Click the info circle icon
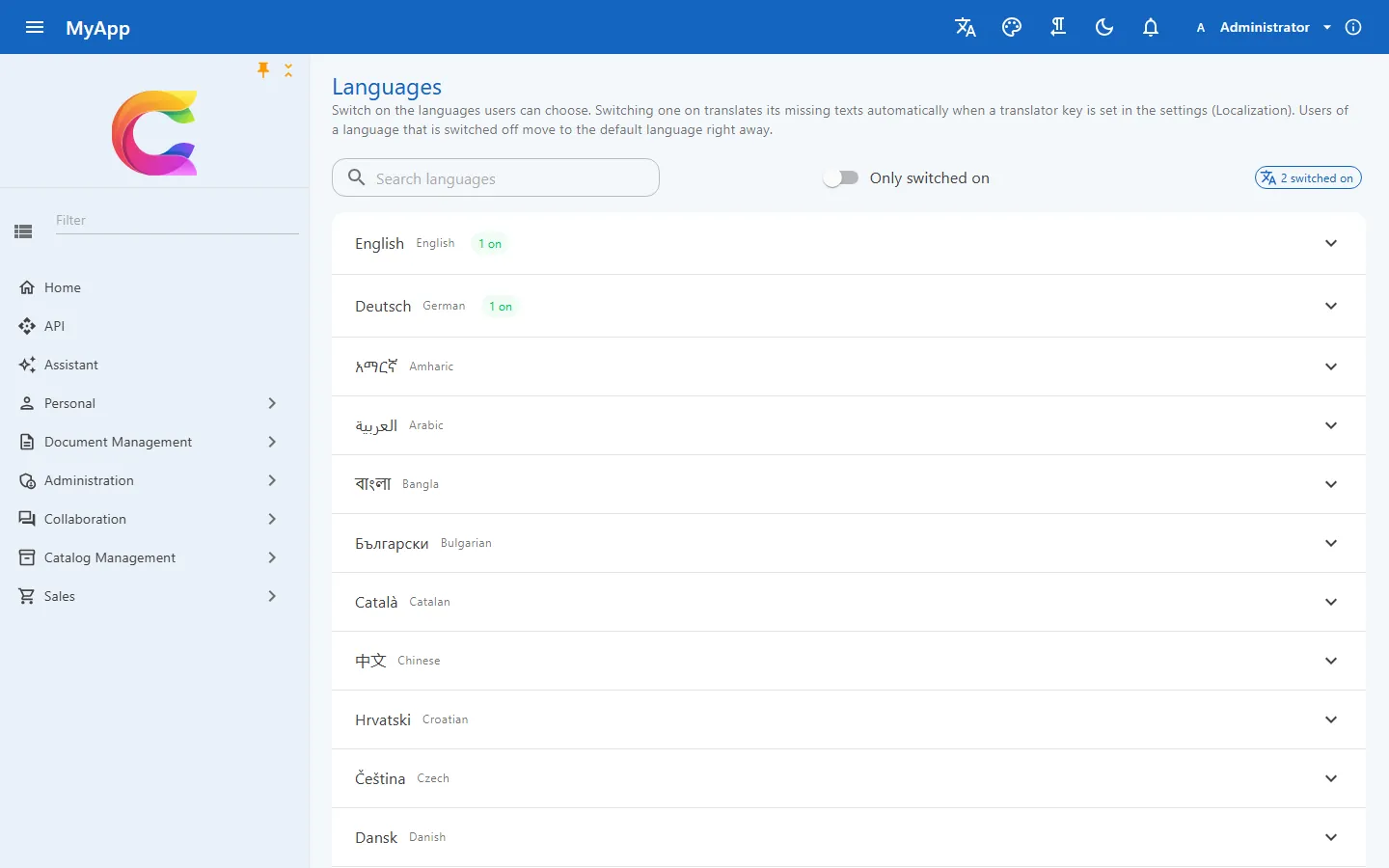 (x=1353, y=27)
